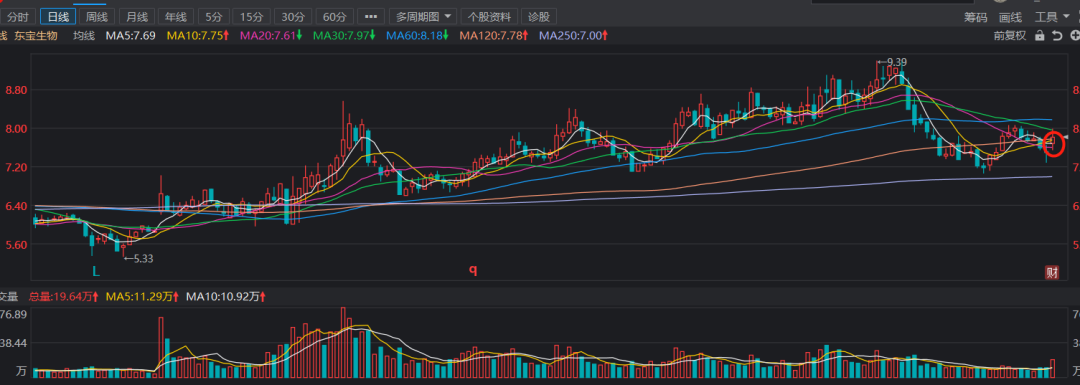Click the undo arrow icon
Screen dimensions: 1080x385
point(1057,35)
